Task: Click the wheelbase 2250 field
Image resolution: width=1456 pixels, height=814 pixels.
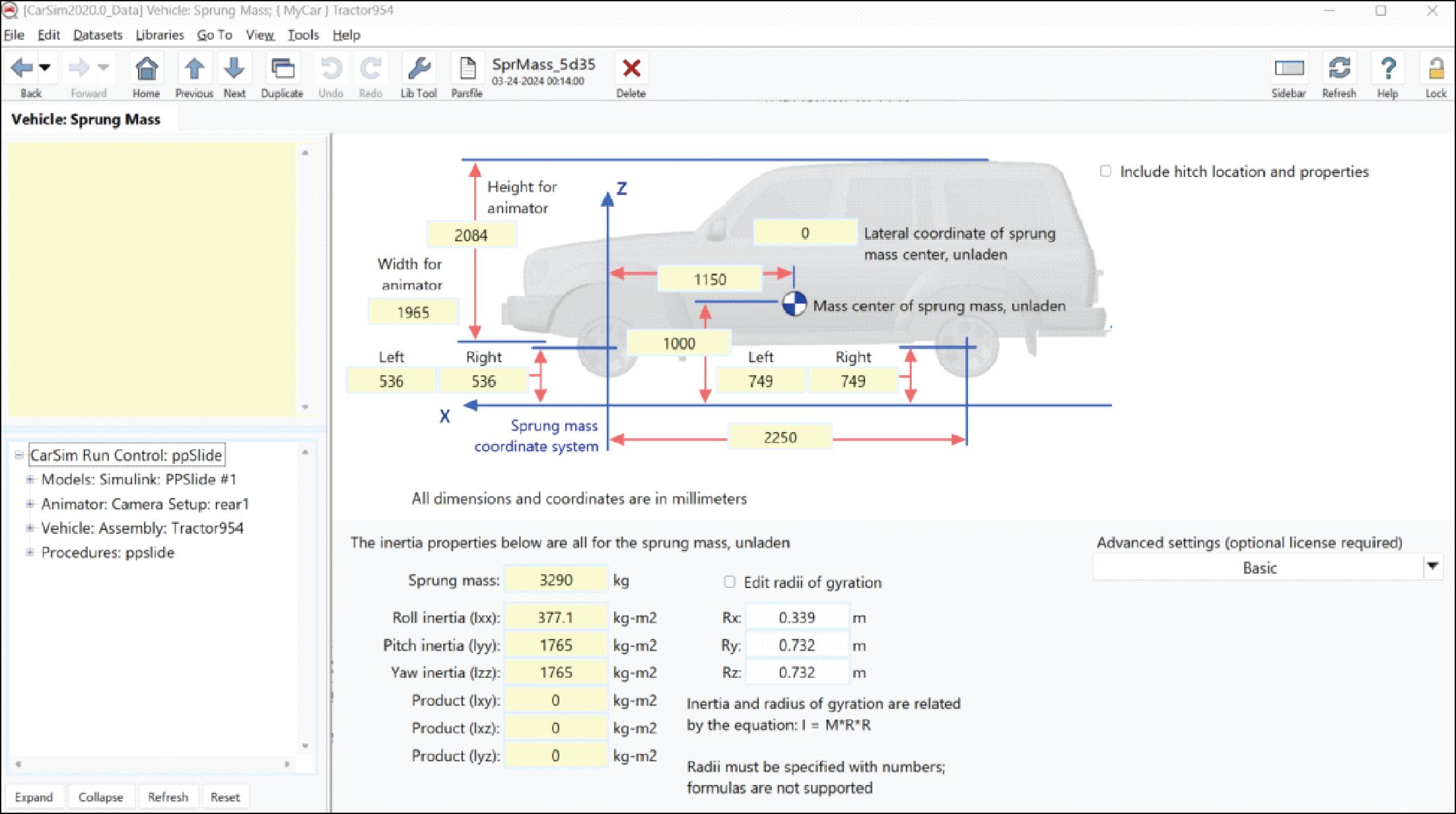Action: coord(780,437)
